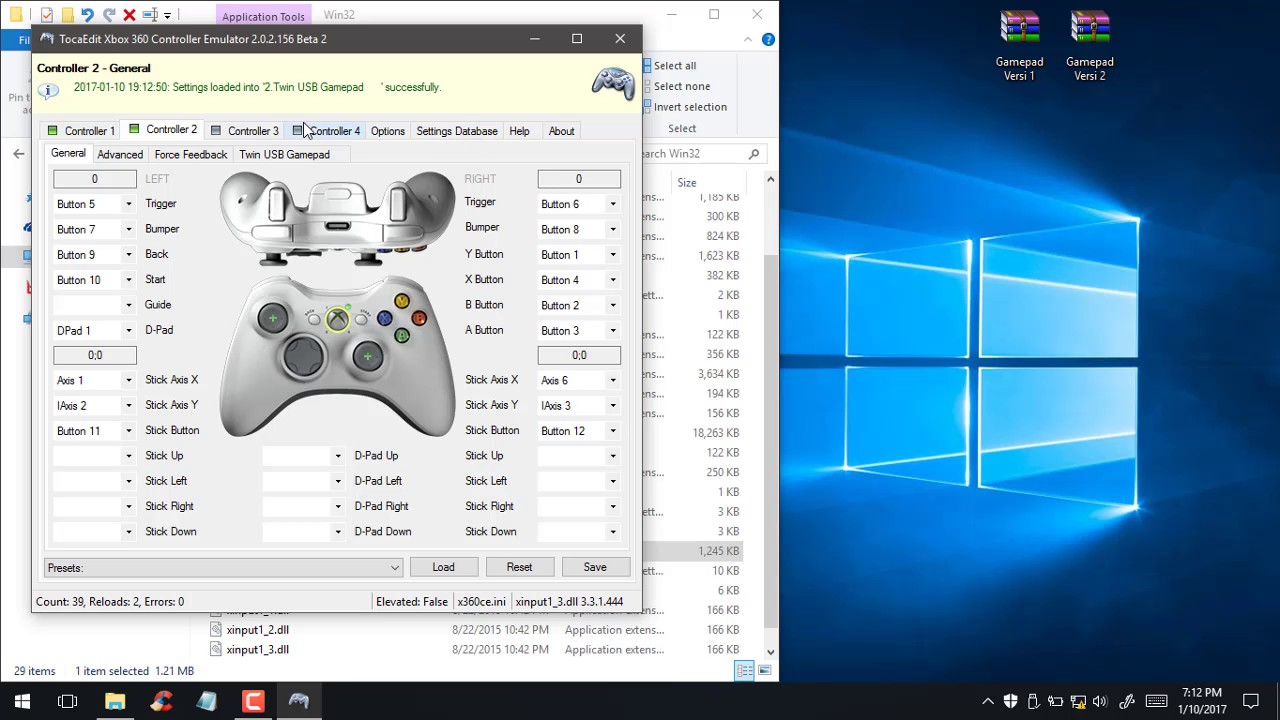Image resolution: width=1280 pixels, height=720 pixels.
Task: Show hidden system tray icons
Action: coord(988,701)
